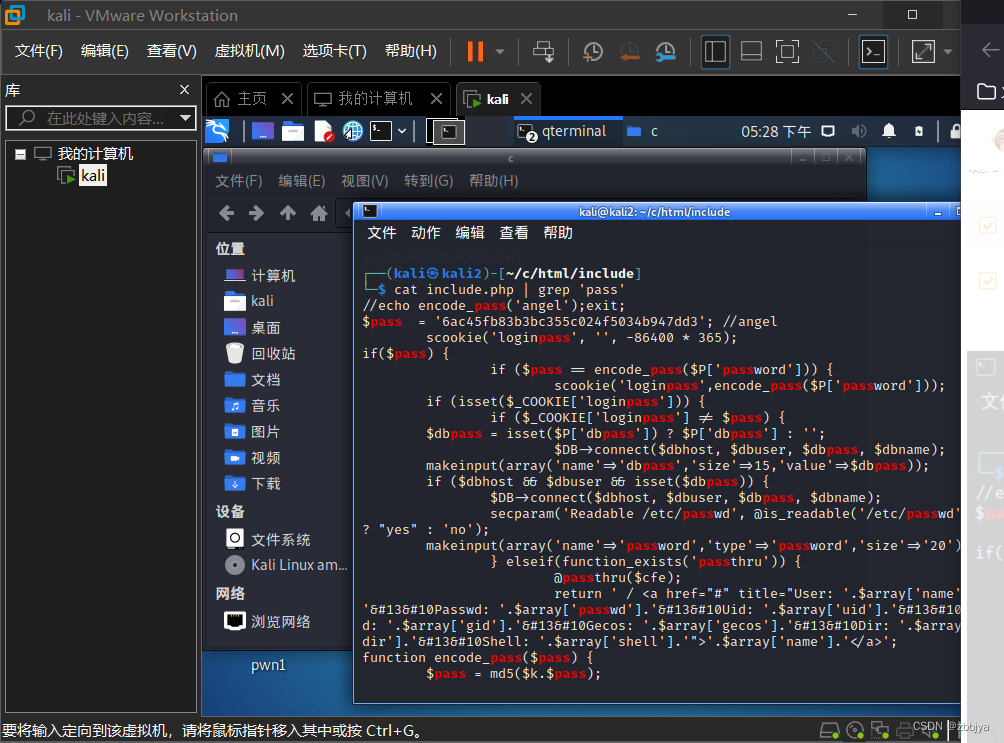
Task: Open the console view icon in toolbar
Action: pyautogui.click(x=873, y=51)
